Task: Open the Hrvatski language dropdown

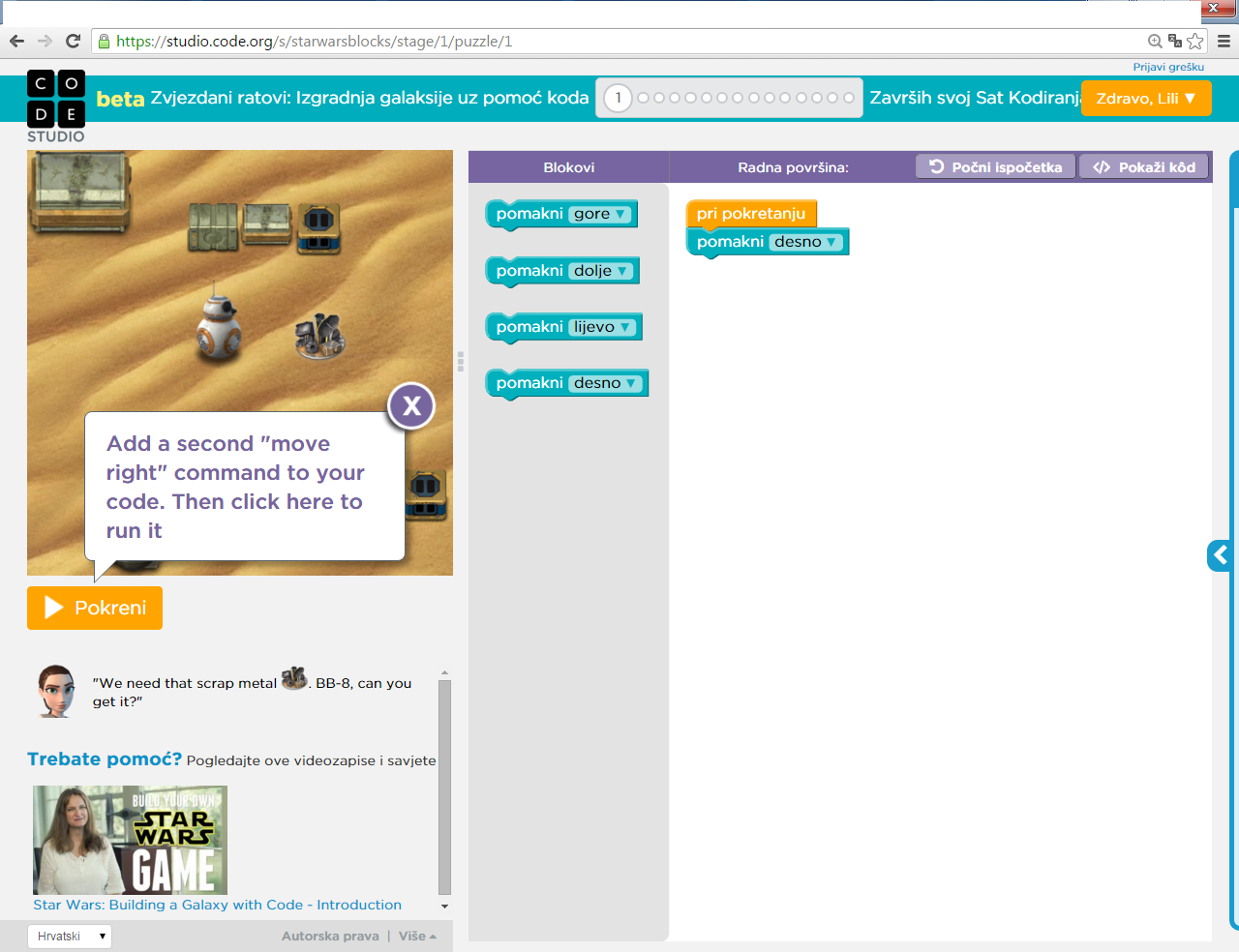Action: point(70,936)
